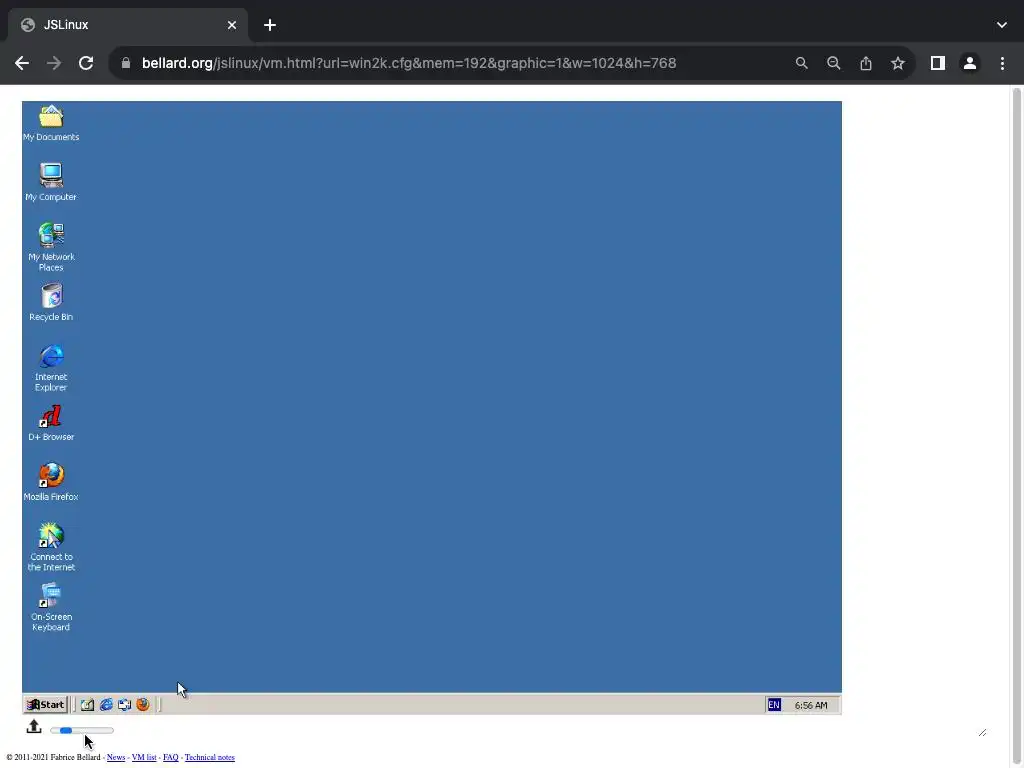Screen dimensions: 1024x768
Task: Select Mozilla Firefox desktop shortcut
Action: (x=51, y=483)
